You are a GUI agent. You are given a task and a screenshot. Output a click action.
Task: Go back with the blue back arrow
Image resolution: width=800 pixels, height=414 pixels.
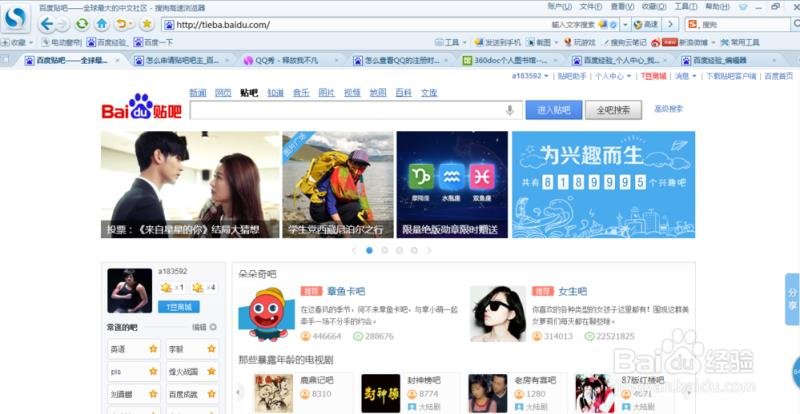click(x=46, y=24)
